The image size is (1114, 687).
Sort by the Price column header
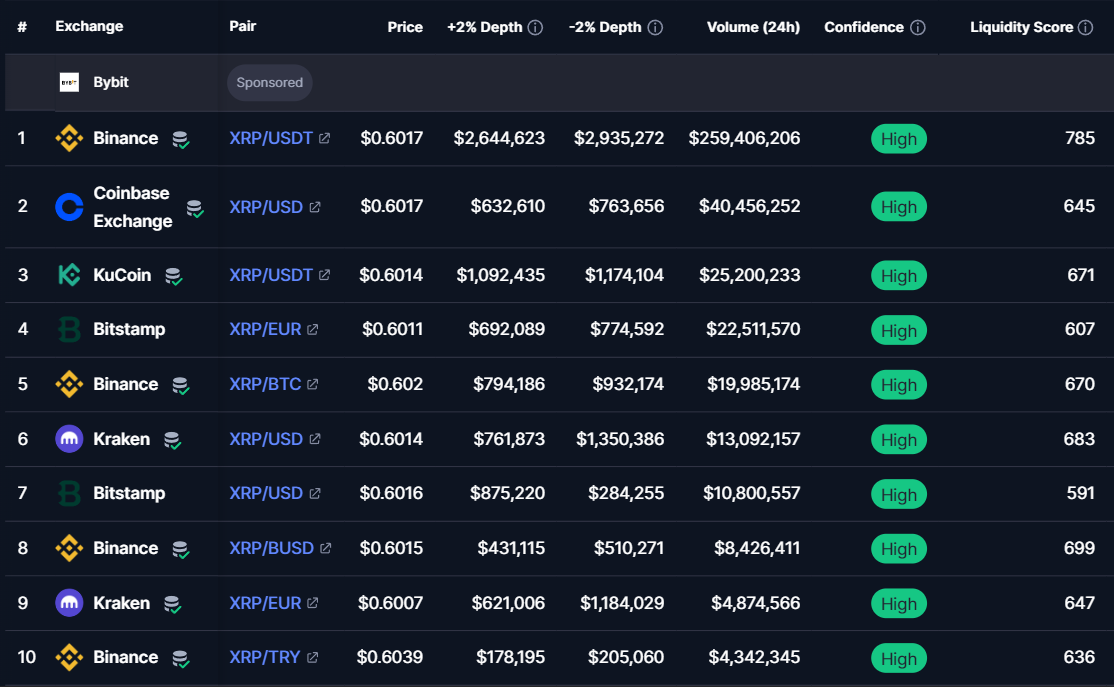point(405,27)
